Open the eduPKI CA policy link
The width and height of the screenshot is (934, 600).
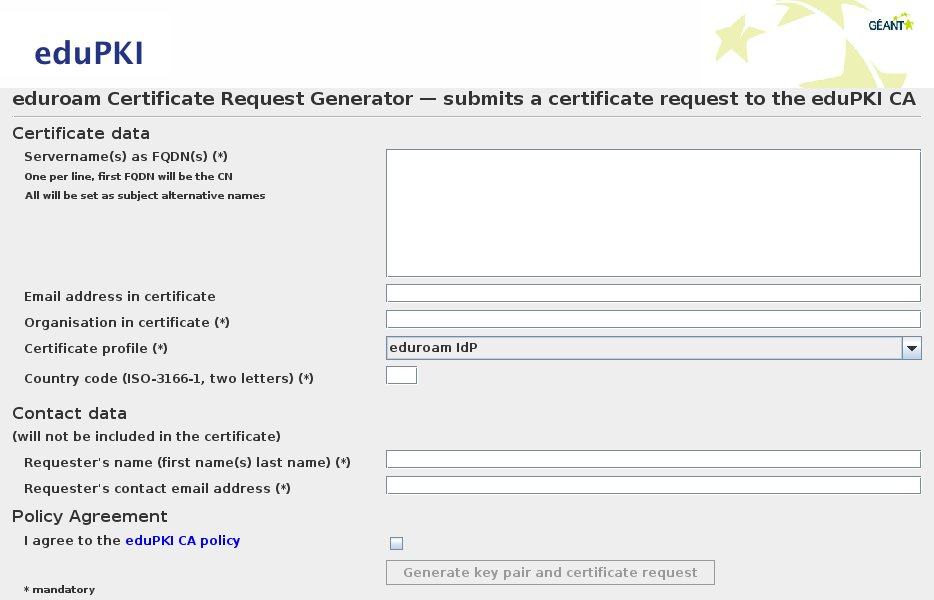[182, 540]
